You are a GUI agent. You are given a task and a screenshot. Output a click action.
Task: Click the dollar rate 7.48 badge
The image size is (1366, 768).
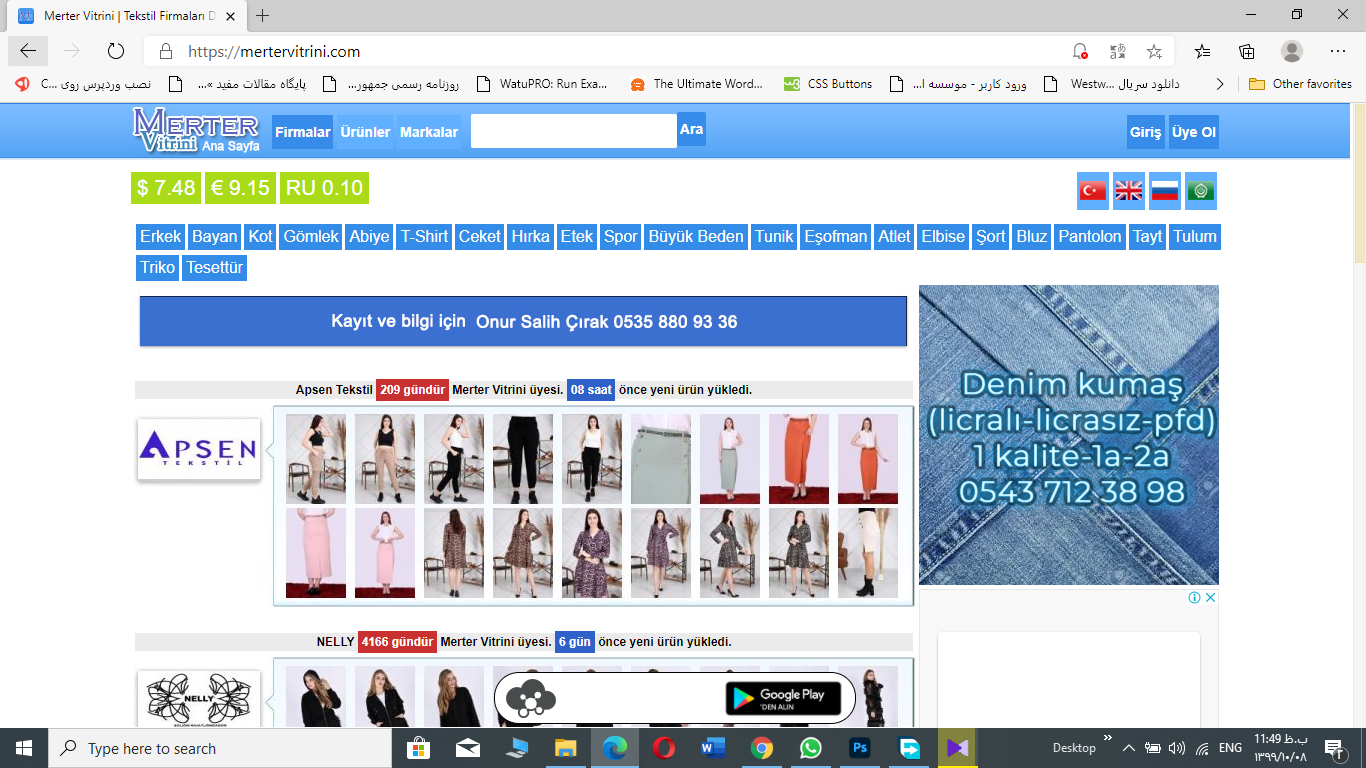tap(166, 188)
